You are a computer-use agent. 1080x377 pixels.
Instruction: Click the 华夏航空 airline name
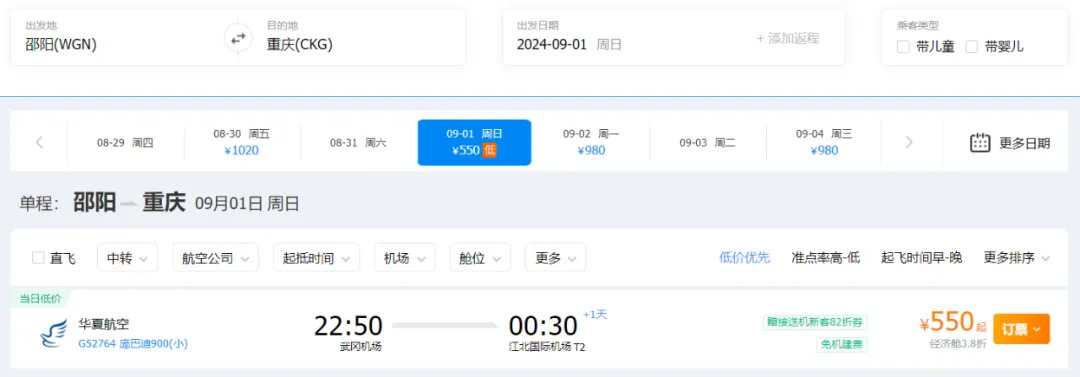[104, 324]
